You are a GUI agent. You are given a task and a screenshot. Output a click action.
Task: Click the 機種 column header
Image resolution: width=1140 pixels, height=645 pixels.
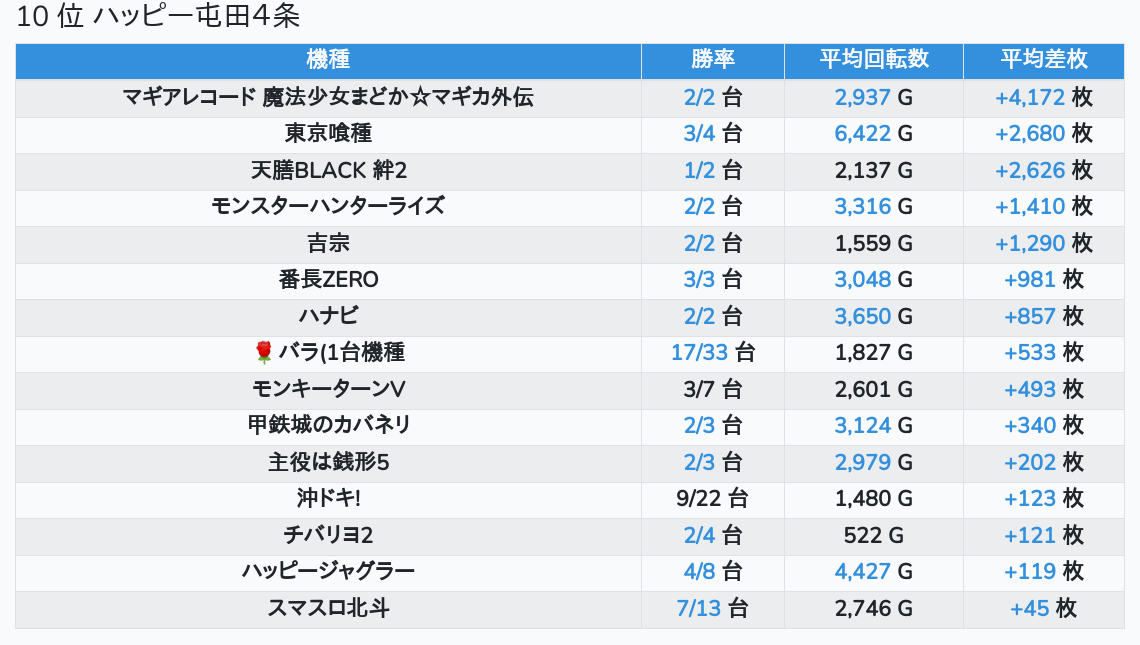[x=328, y=60]
